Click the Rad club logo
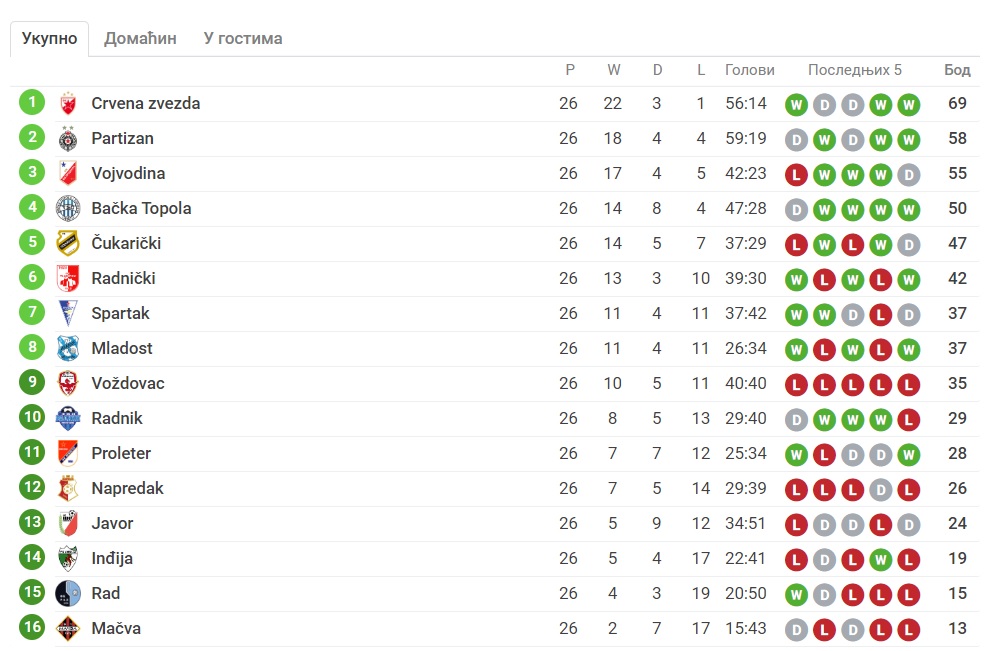992x651 pixels. [68, 593]
